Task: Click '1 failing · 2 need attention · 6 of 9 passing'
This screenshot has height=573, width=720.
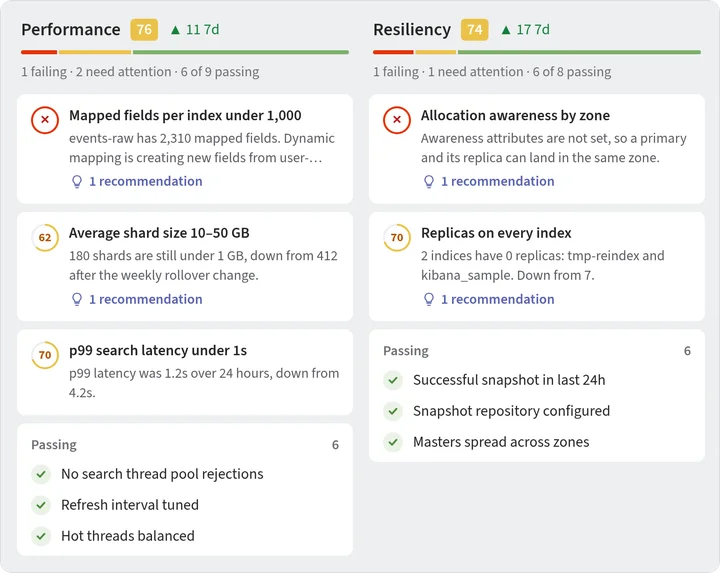Action: (x=140, y=72)
